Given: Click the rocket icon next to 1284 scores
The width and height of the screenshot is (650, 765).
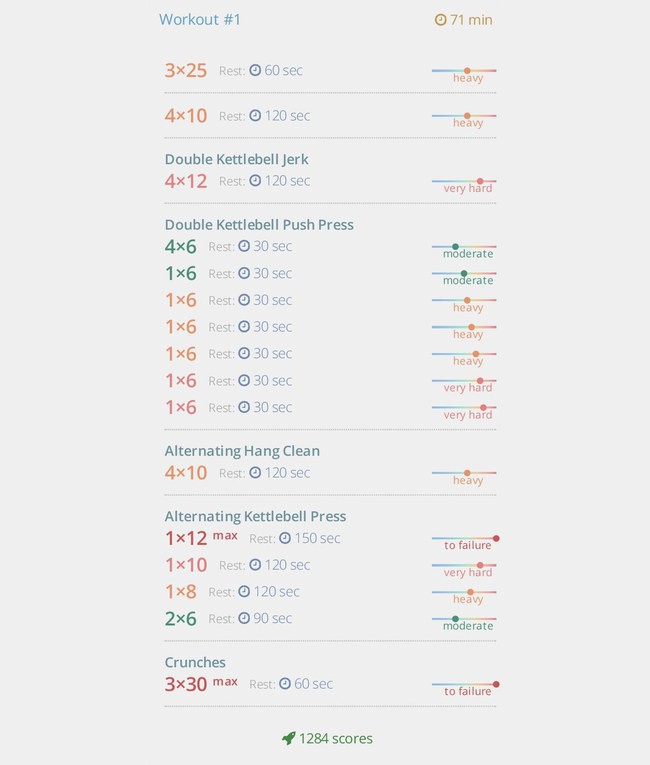Looking at the screenshot, I should pos(288,738).
